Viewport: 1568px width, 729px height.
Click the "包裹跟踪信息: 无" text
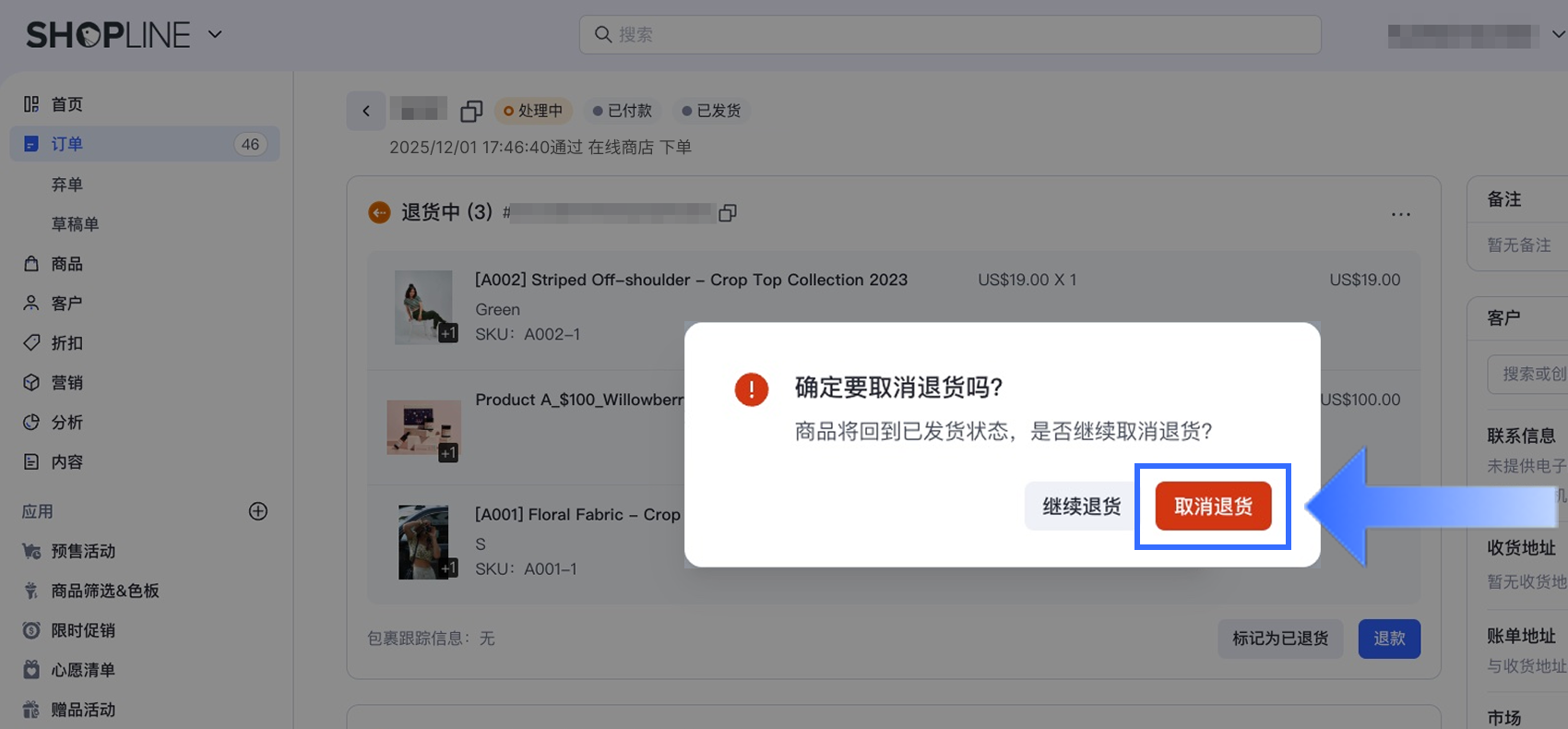431,639
